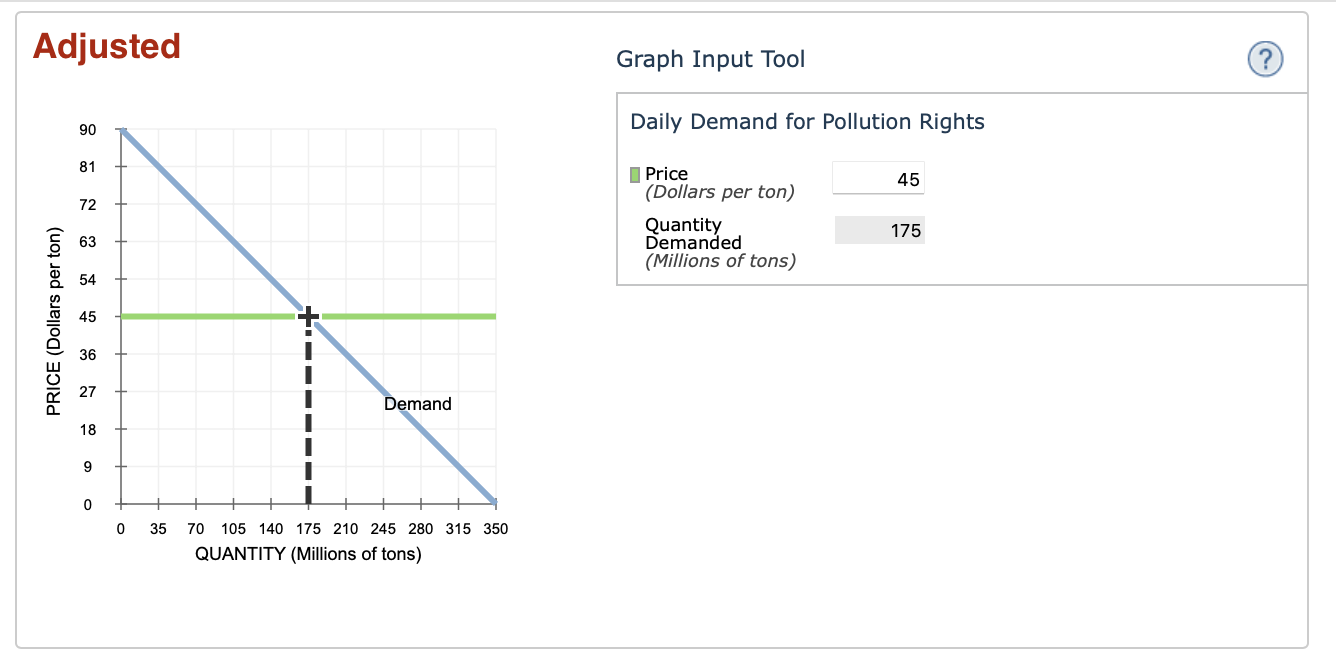Click the 90 label at the top of the y-axis
The image size is (1336, 666).
[89, 129]
